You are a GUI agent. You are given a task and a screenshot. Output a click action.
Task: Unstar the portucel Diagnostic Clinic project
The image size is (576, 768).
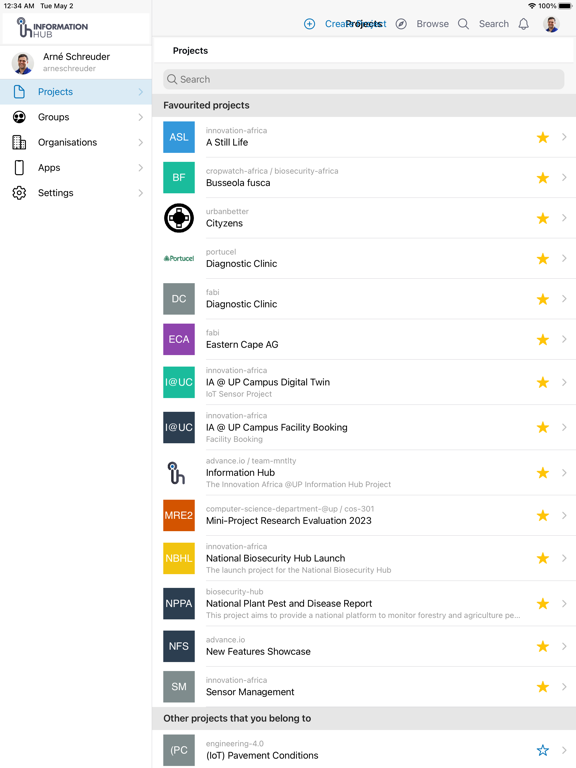(x=543, y=258)
